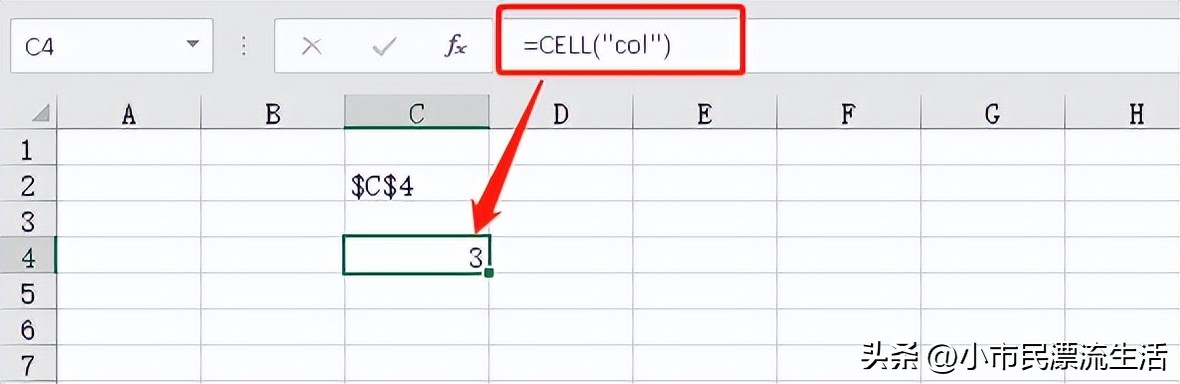Cancel formula entry with the X icon
Viewport: 1180px width, 384px height.
click(312, 47)
